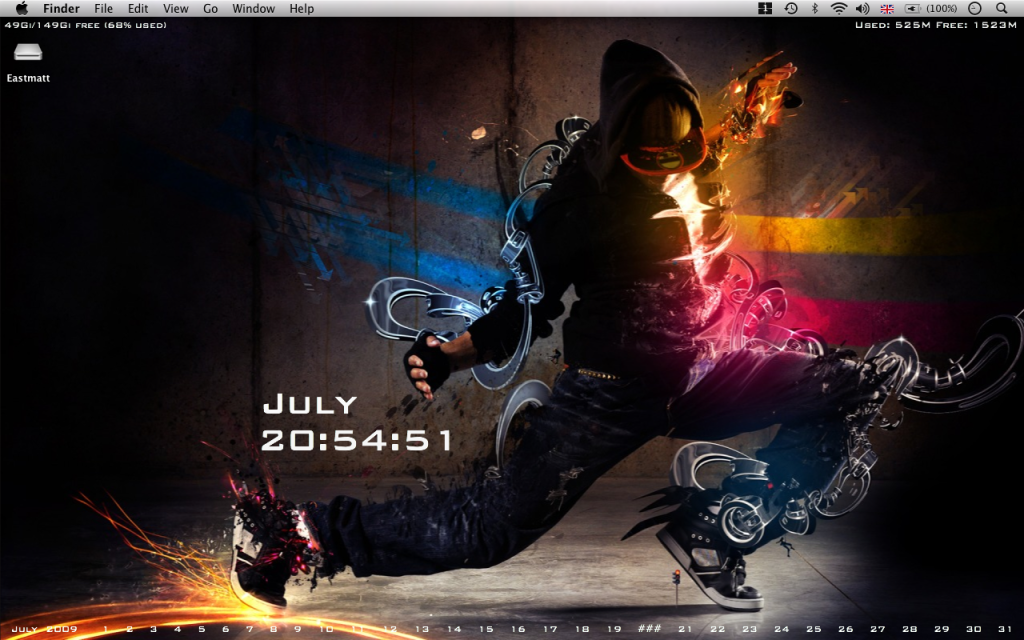The image size is (1024, 640).
Task: Open the Wi-Fi status menu
Action: point(839,8)
